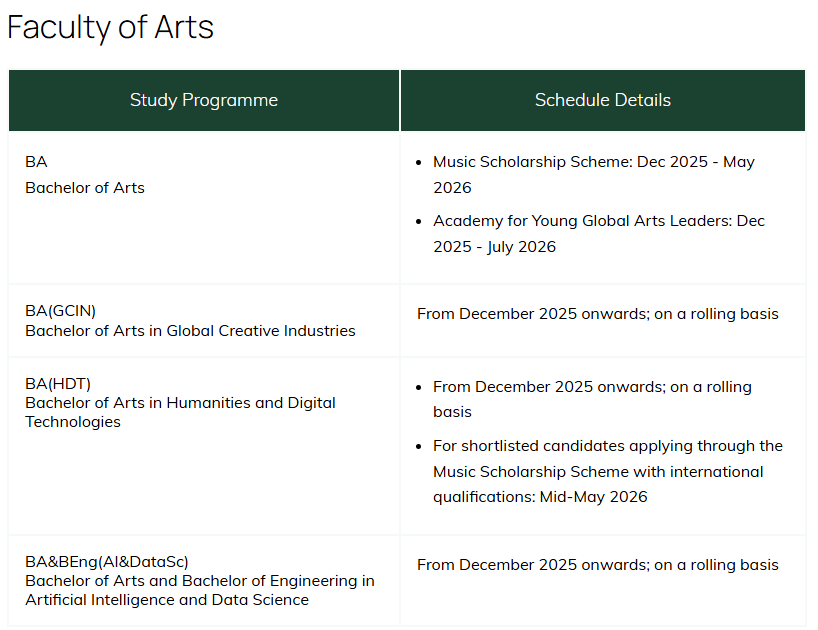Screen dimensions: 818x630
Task: Click the Academy for Young Global Arts Leaders entry
Action: 598,233
